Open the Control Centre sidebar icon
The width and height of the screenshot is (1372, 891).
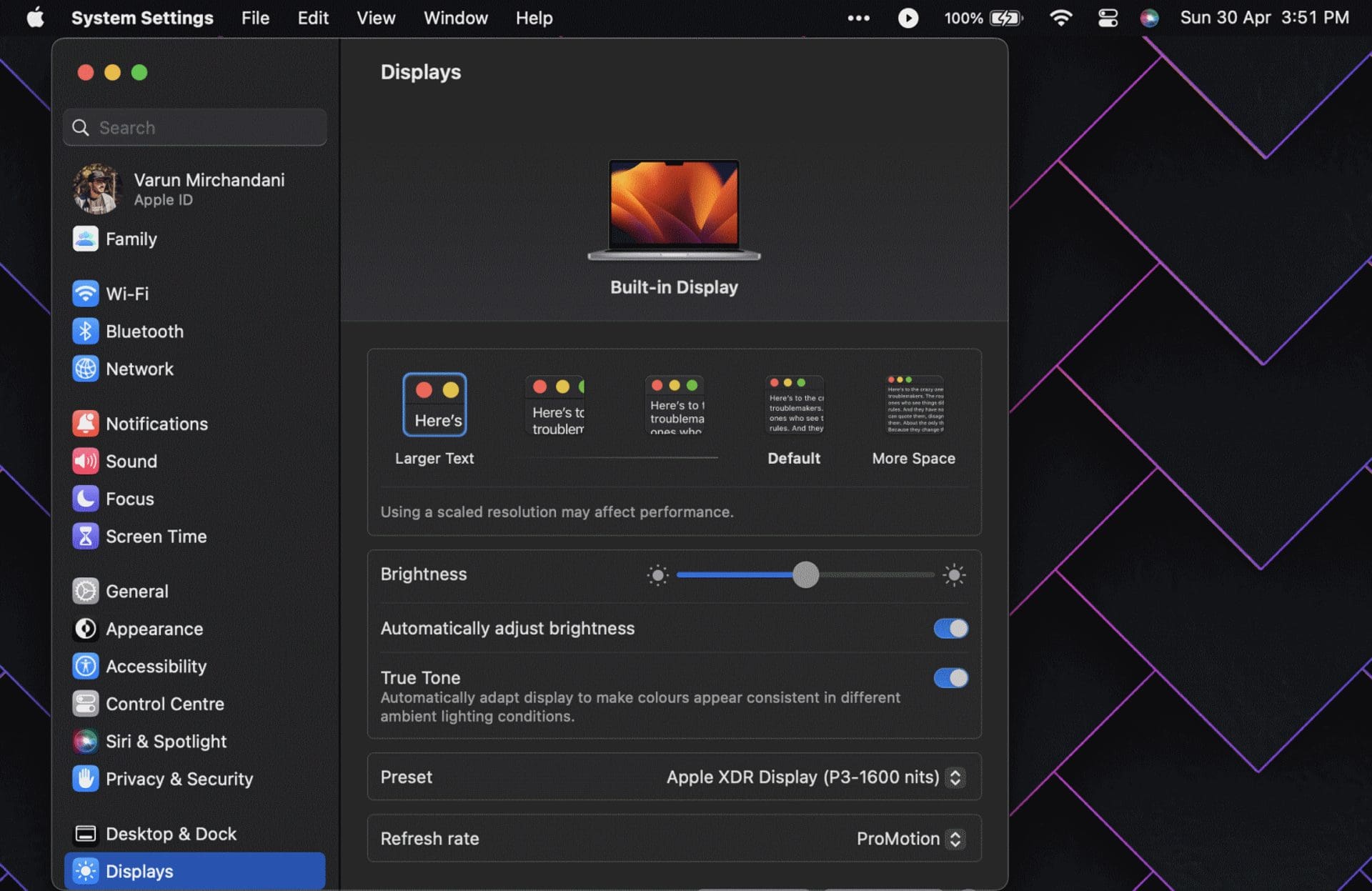pyautogui.click(x=85, y=704)
